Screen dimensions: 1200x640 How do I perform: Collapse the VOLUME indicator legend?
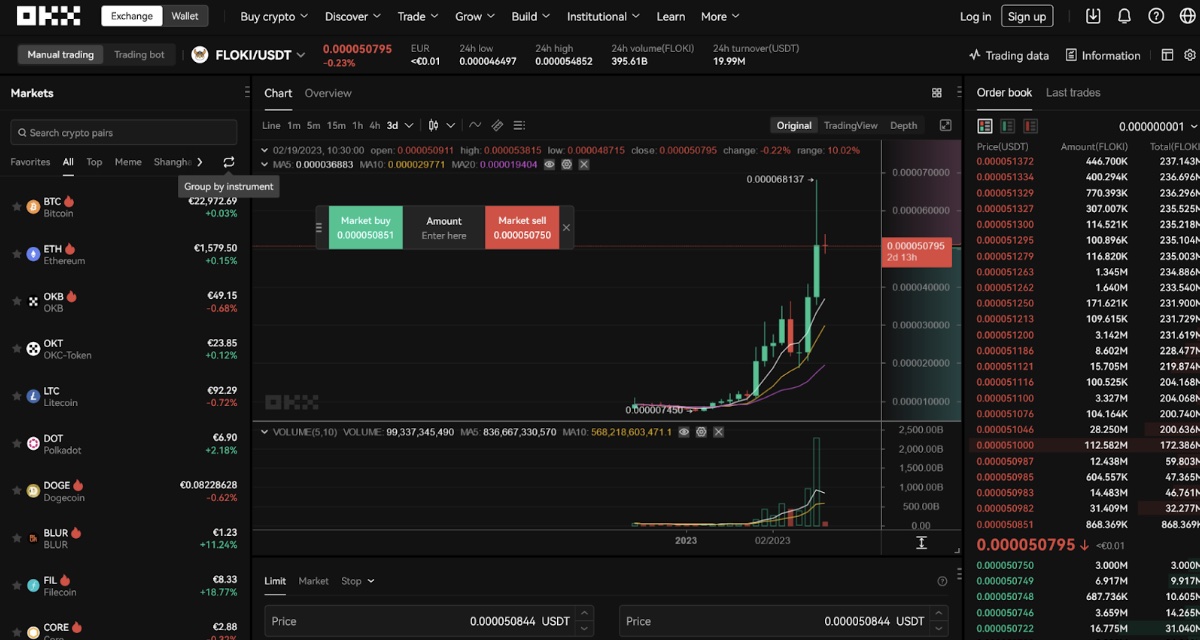point(264,432)
